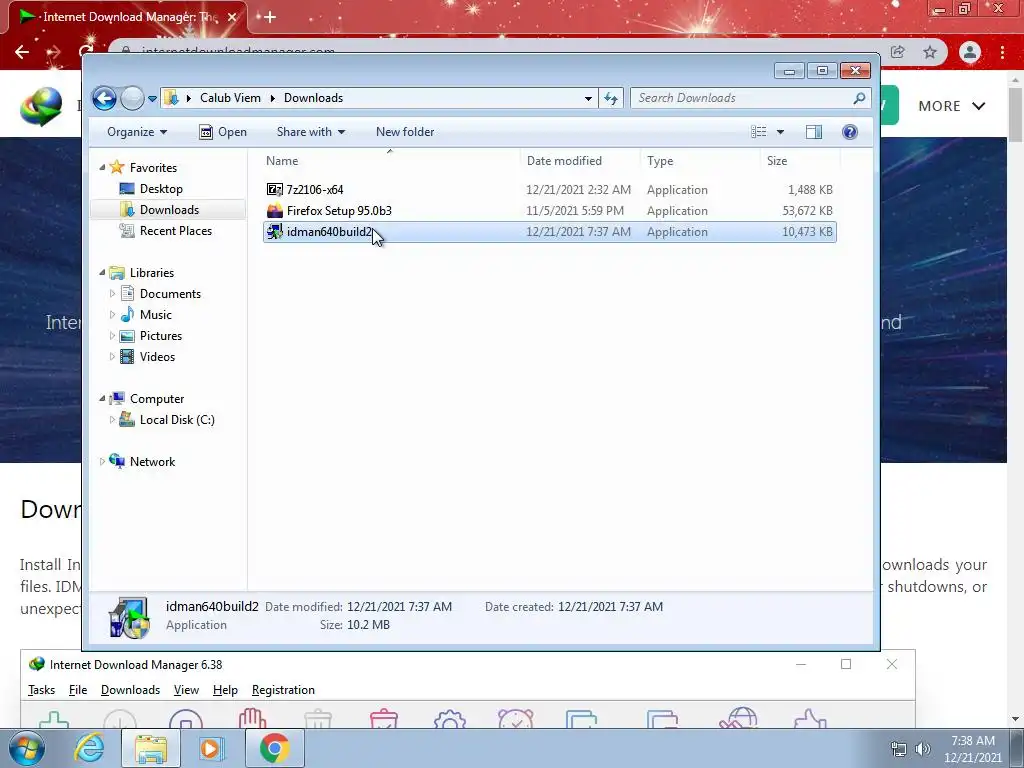Refresh the Downloads folder view
This screenshot has width=1024, height=768.
pyautogui.click(x=611, y=99)
